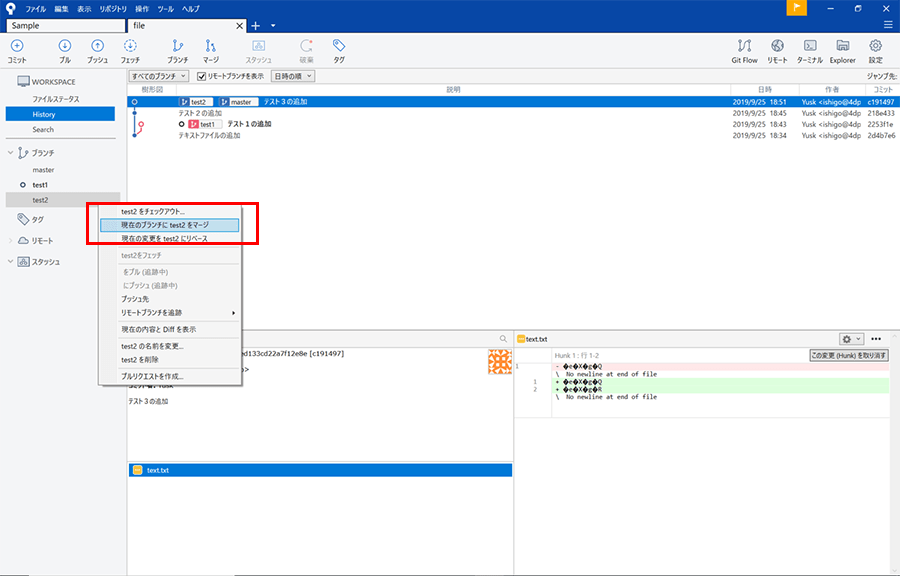Select the 'テスト２の追加' commit row
This screenshot has height=576, width=900.
coord(513,113)
